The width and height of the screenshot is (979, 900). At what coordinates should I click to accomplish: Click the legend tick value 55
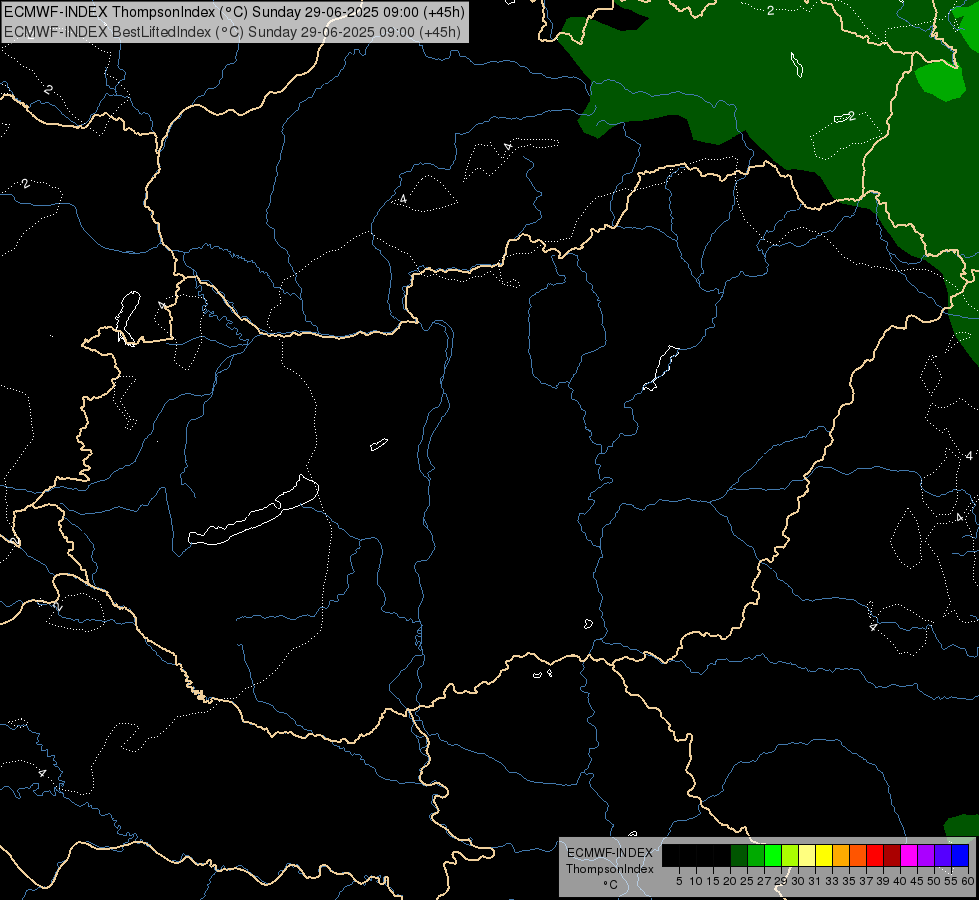click(951, 881)
